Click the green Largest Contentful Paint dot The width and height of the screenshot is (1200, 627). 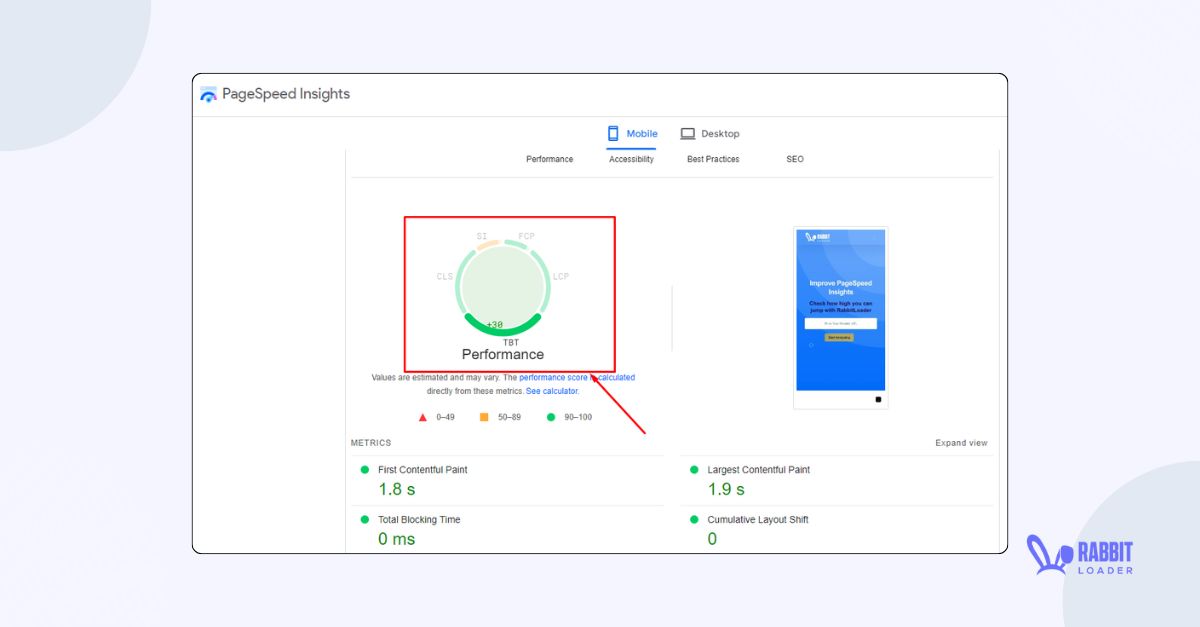pos(694,469)
